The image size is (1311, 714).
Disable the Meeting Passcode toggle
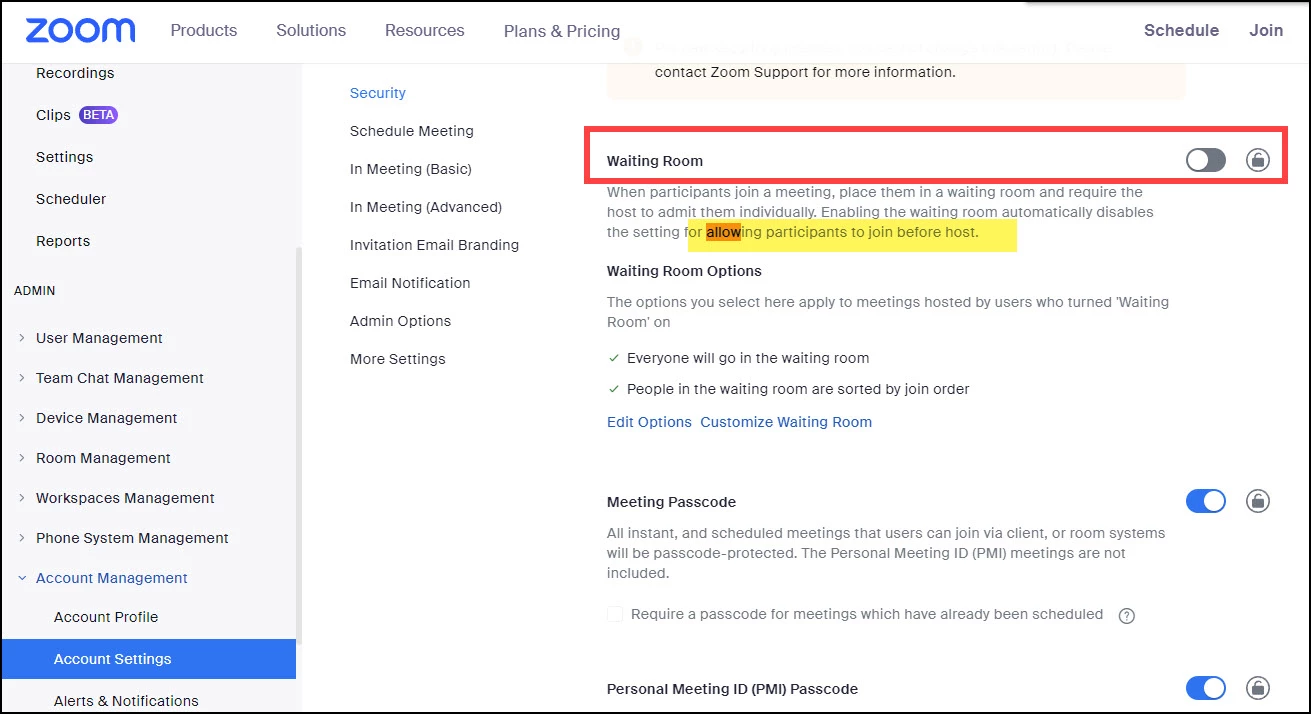[x=1206, y=501]
